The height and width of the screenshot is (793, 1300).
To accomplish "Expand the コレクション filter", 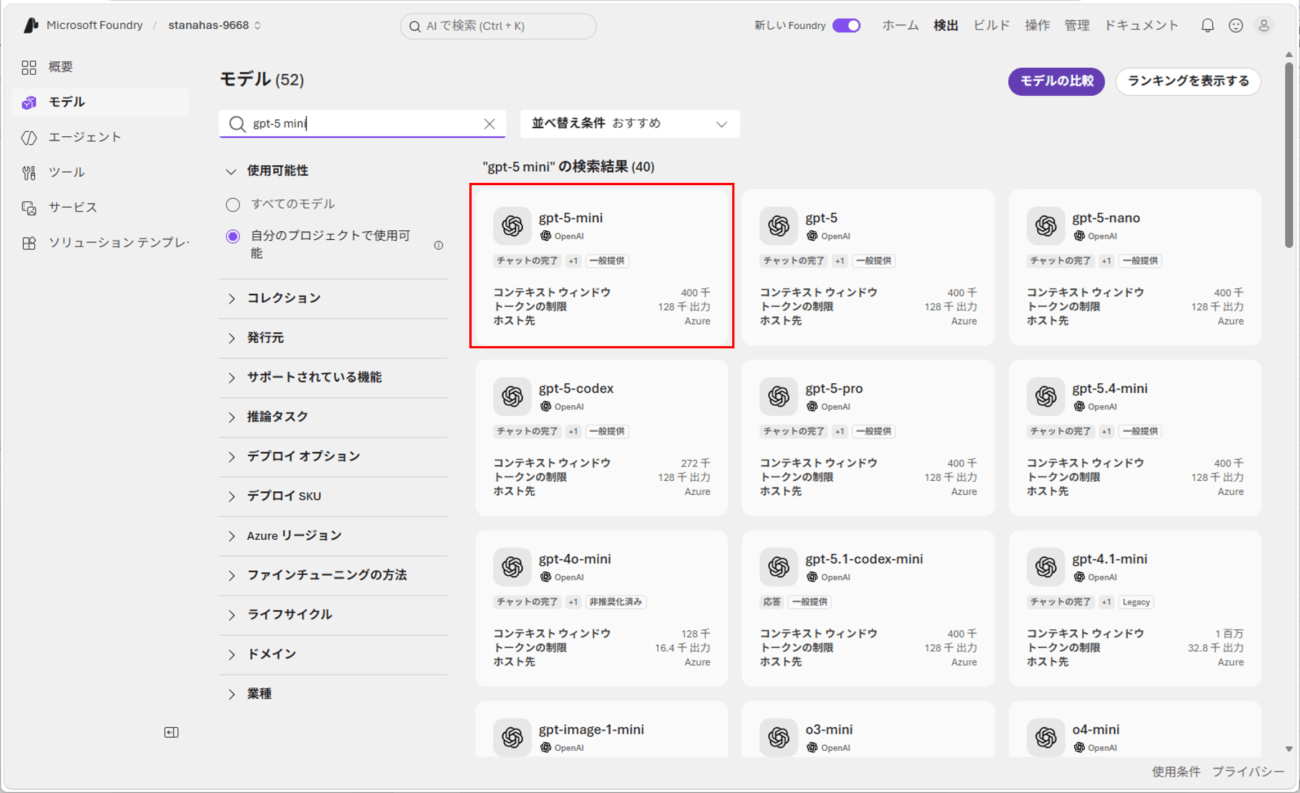I will pos(333,298).
